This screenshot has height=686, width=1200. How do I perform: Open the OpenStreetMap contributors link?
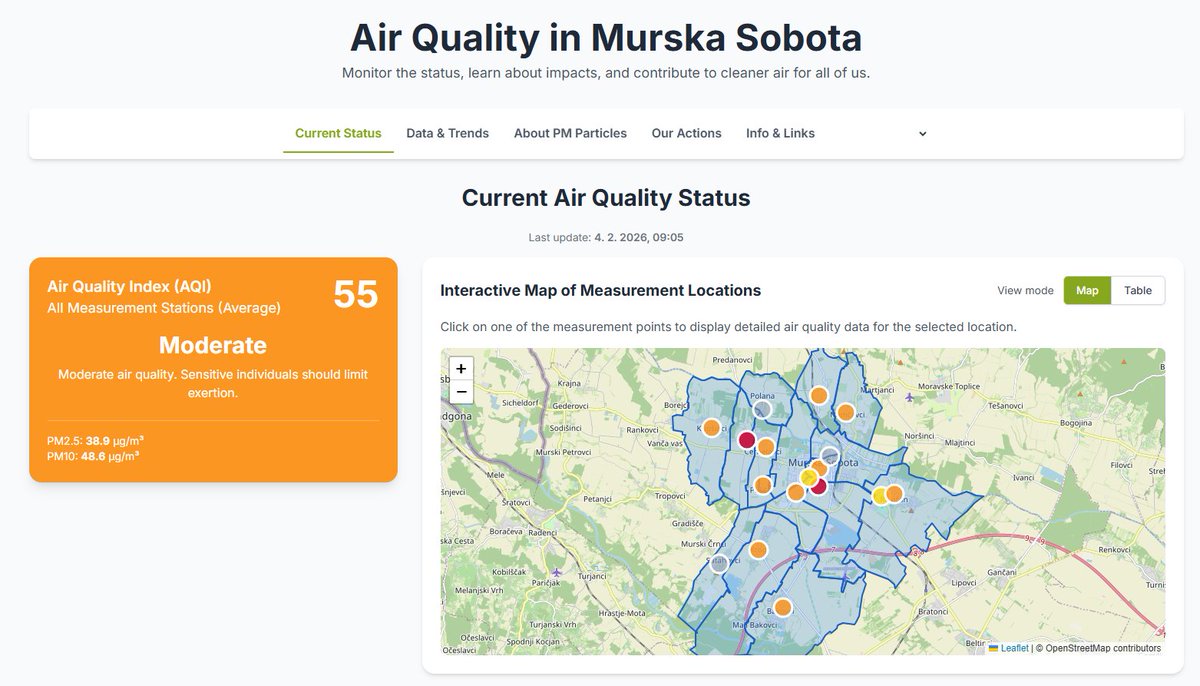(1103, 648)
